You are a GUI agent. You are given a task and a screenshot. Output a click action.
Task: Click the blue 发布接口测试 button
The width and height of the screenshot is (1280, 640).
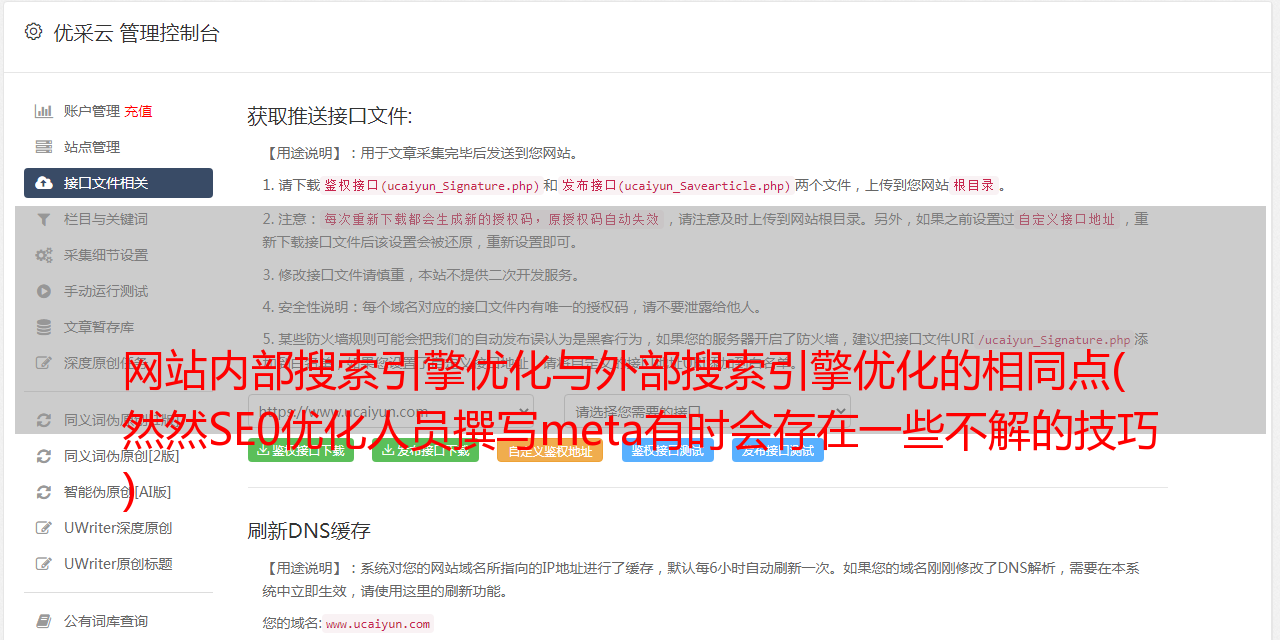coord(778,451)
